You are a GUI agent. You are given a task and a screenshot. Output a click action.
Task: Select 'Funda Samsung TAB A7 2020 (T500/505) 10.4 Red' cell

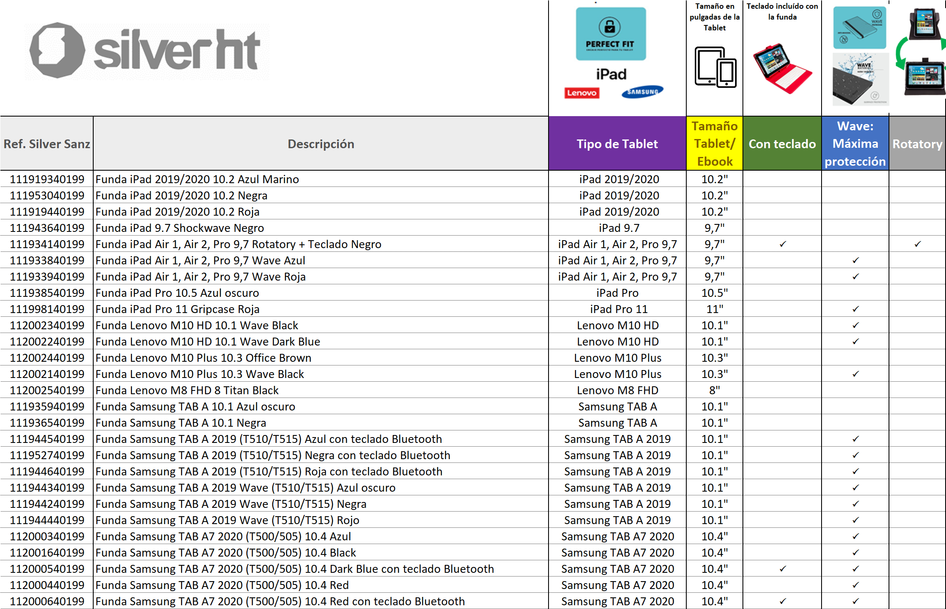pos(321,585)
